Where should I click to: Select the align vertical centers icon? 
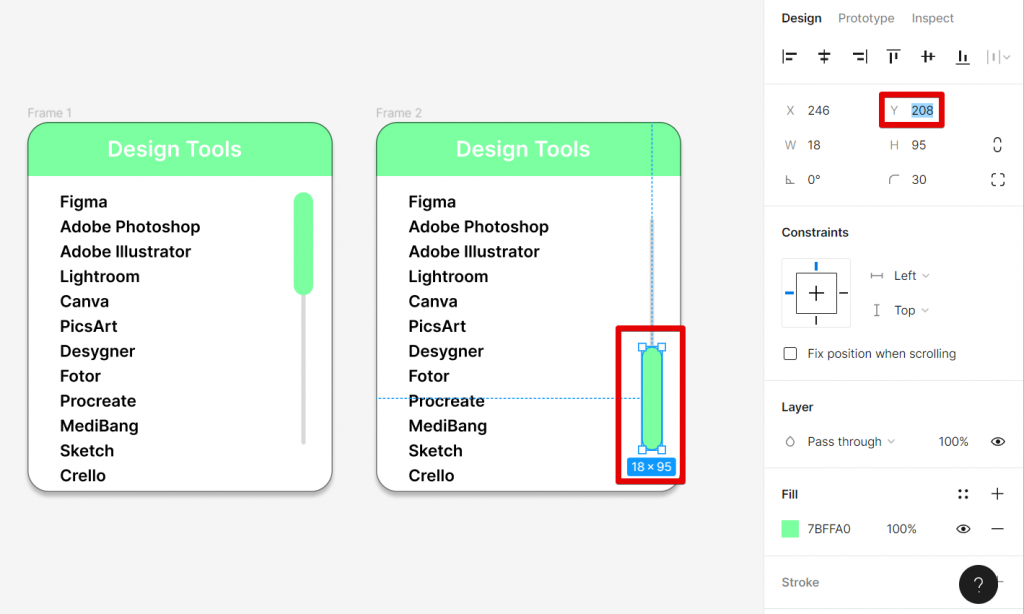[x=928, y=57]
